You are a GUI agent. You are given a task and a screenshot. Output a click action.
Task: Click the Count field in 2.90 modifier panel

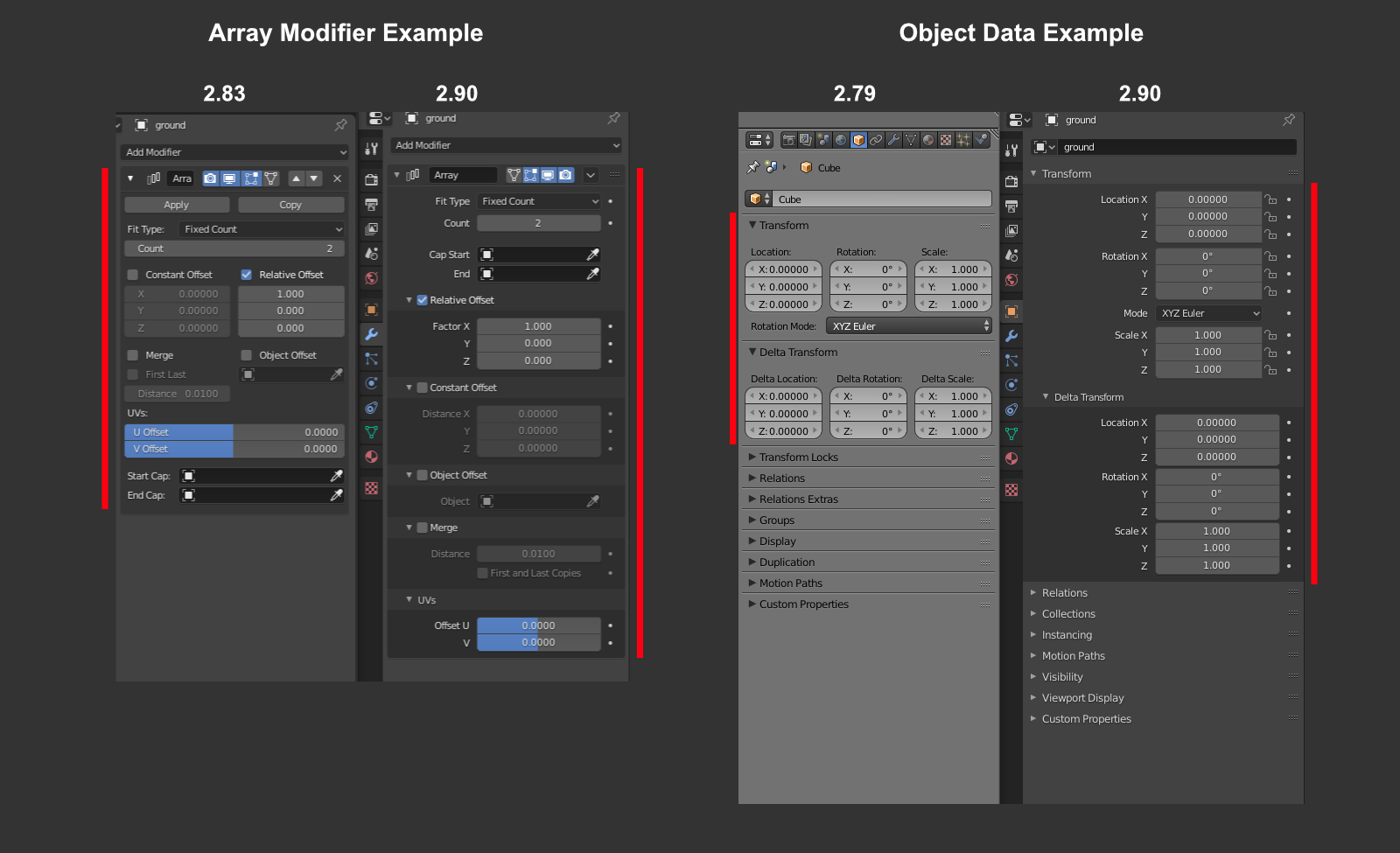click(539, 223)
